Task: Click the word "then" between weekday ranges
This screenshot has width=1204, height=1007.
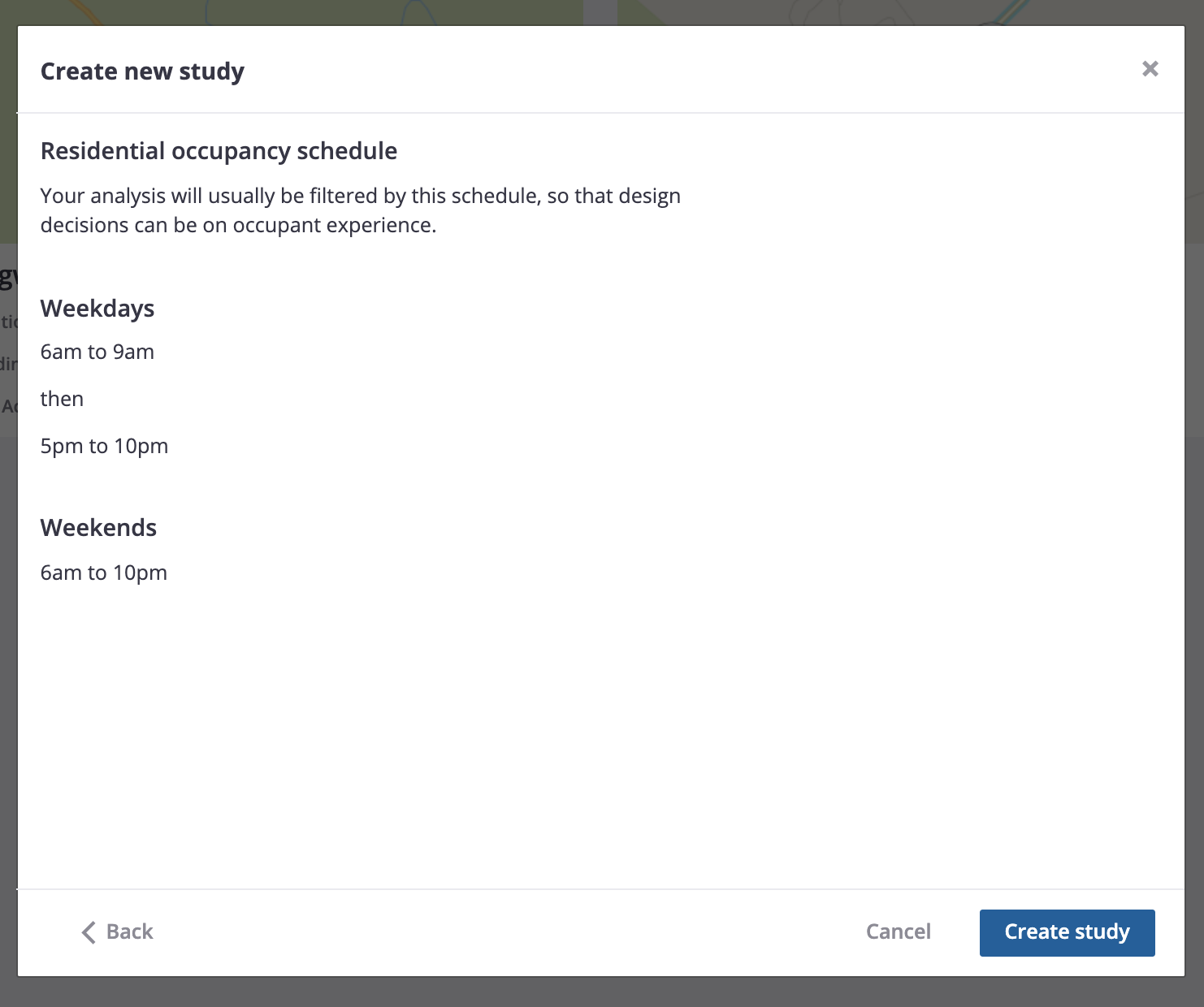Action: (x=62, y=399)
